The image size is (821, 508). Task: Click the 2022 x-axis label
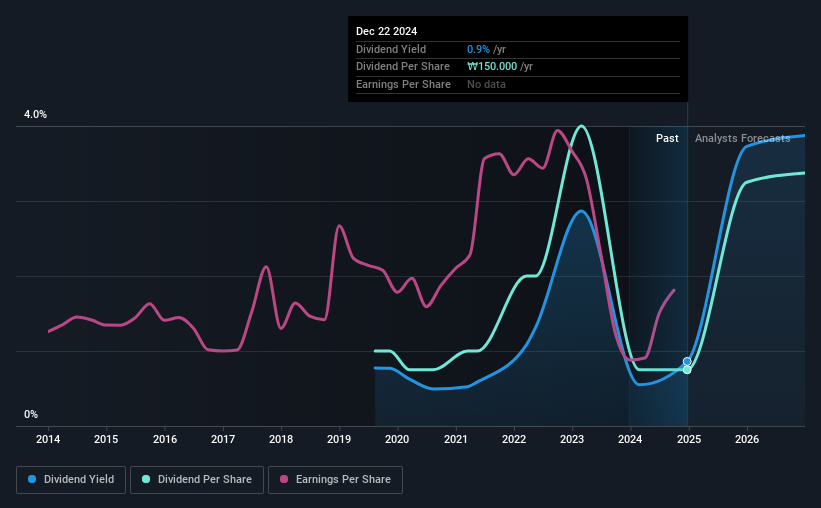coord(514,439)
